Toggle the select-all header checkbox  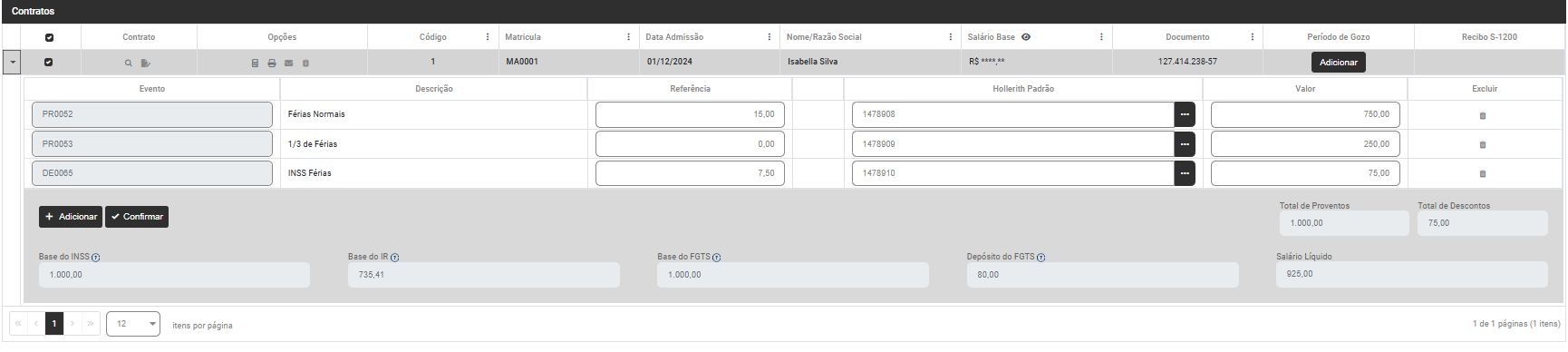49,38
